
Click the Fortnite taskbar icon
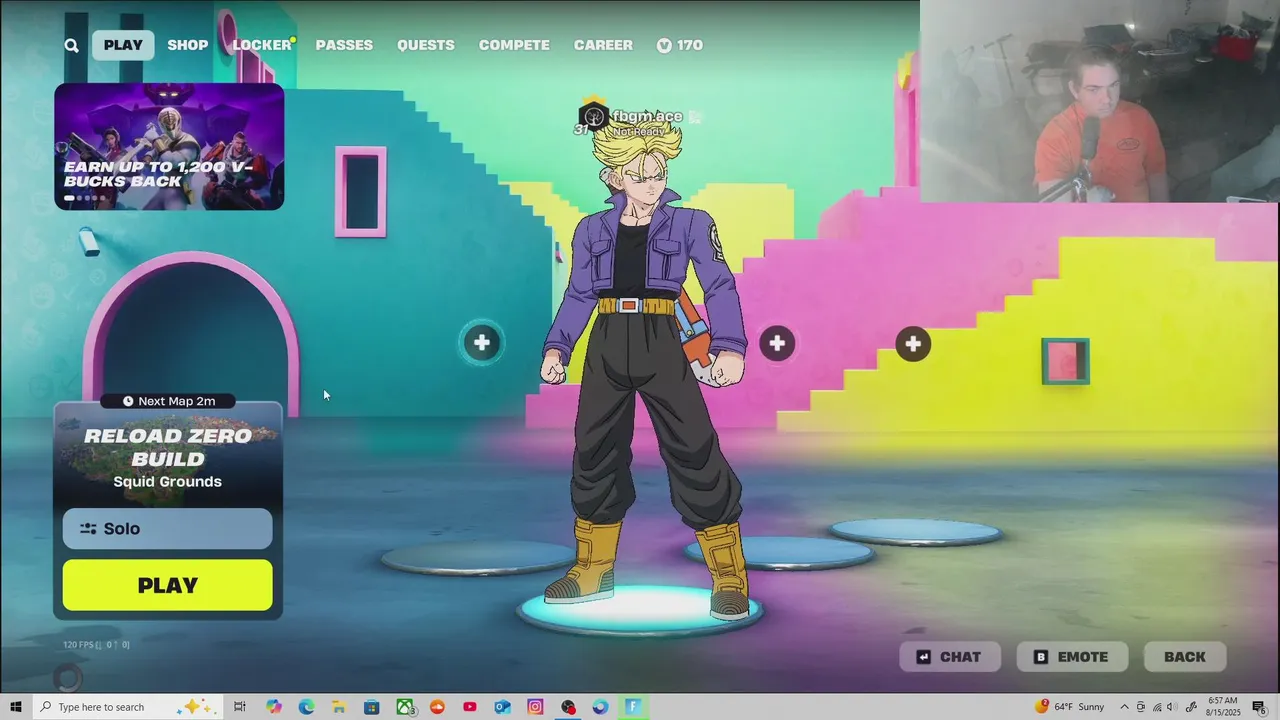(x=633, y=707)
